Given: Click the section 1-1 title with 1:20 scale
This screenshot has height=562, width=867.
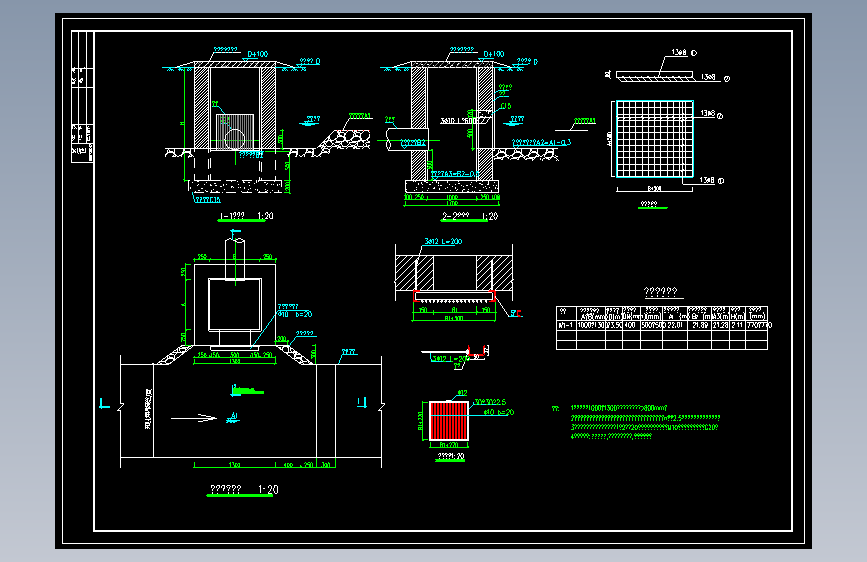Looking at the screenshot, I should pos(247,216).
